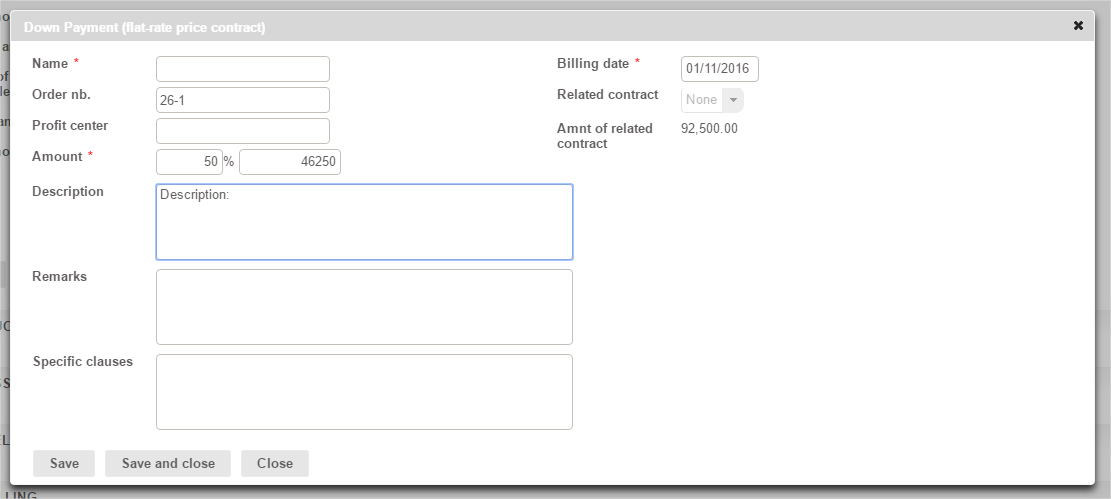Click the Amnt of related contract value 92,500.00
Image resolution: width=1111 pixels, height=499 pixels.
[x=709, y=128]
